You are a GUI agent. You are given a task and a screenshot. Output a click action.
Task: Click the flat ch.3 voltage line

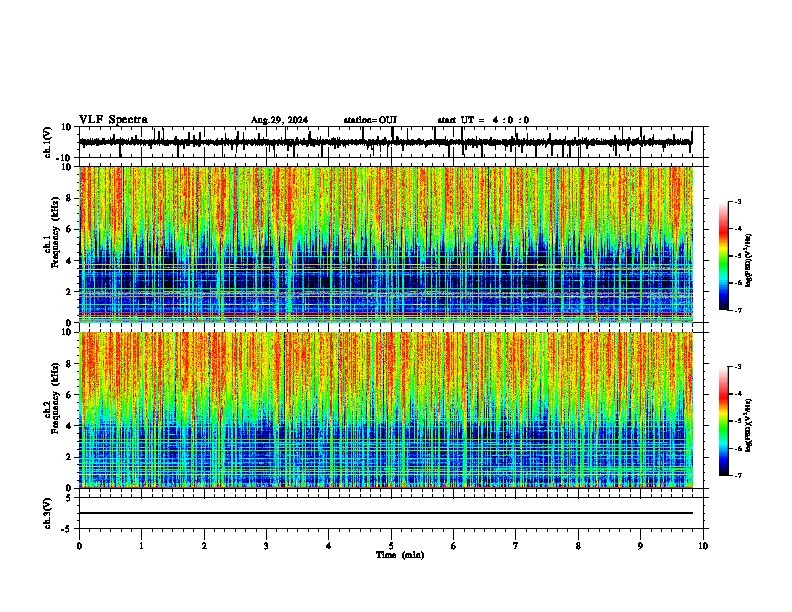[x=386, y=513]
